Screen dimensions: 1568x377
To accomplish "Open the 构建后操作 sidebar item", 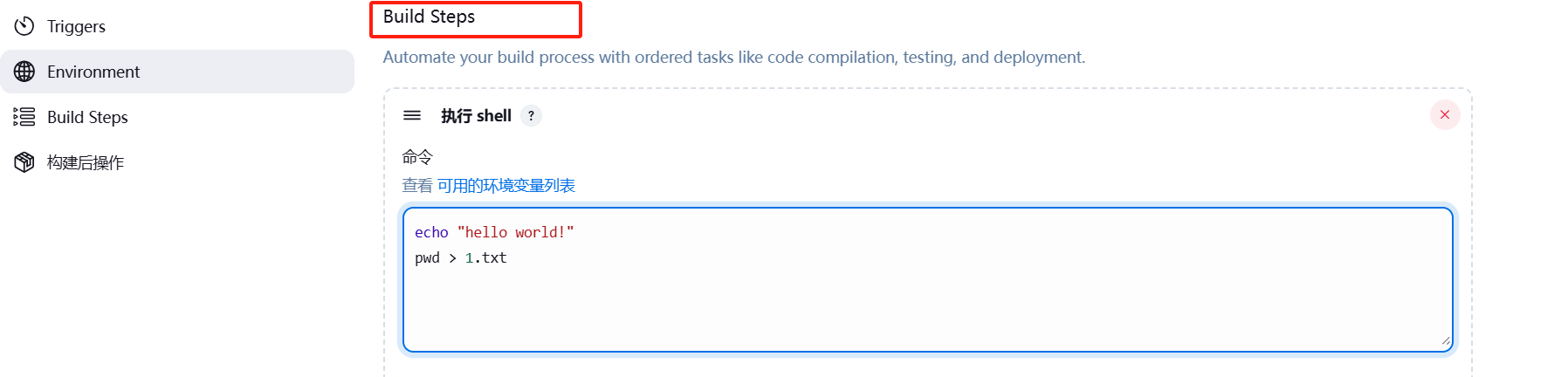I will (177, 162).
